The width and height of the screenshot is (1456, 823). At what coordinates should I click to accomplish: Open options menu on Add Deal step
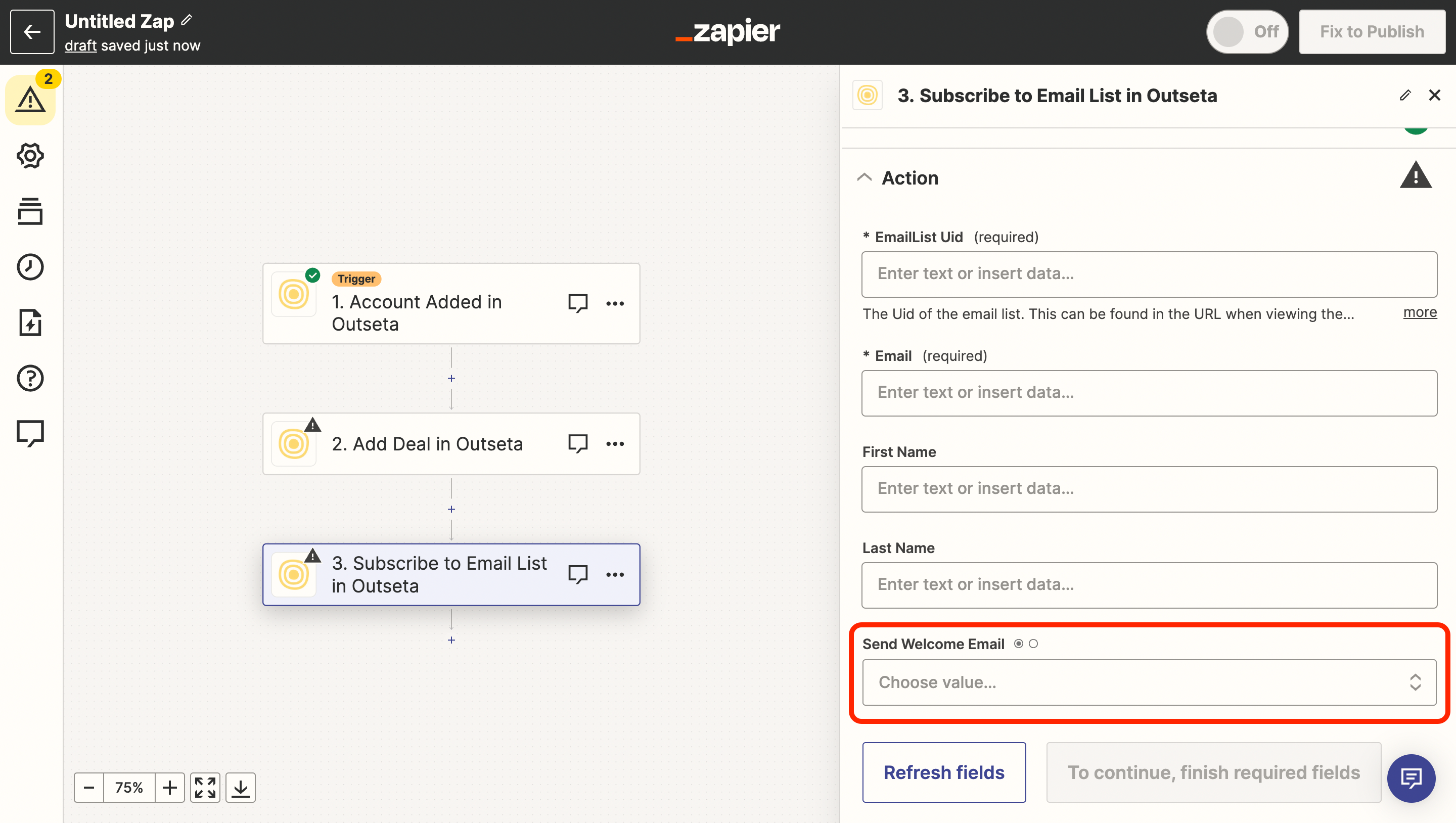(x=615, y=444)
